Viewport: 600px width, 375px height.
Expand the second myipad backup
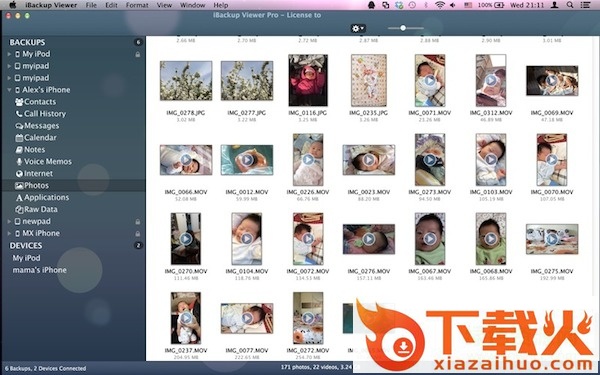point(9,78)
